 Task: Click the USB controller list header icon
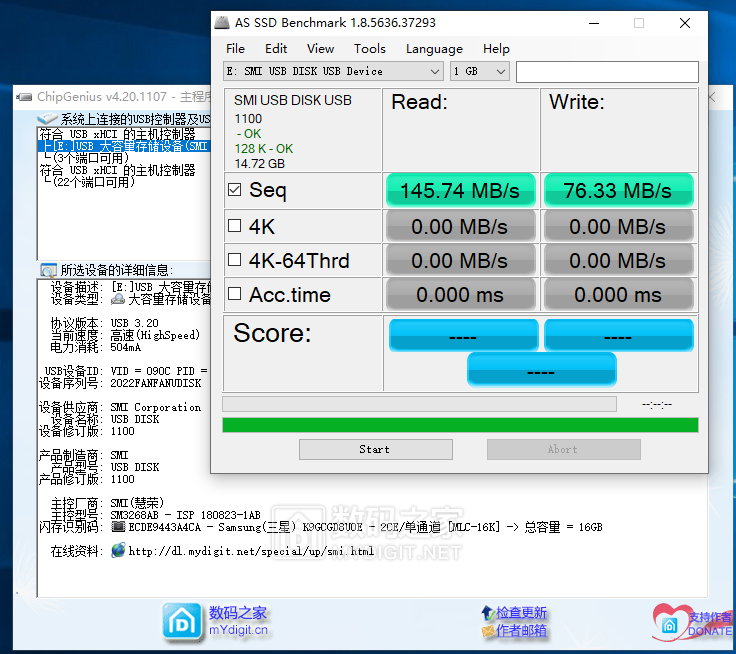click(47, 118)
